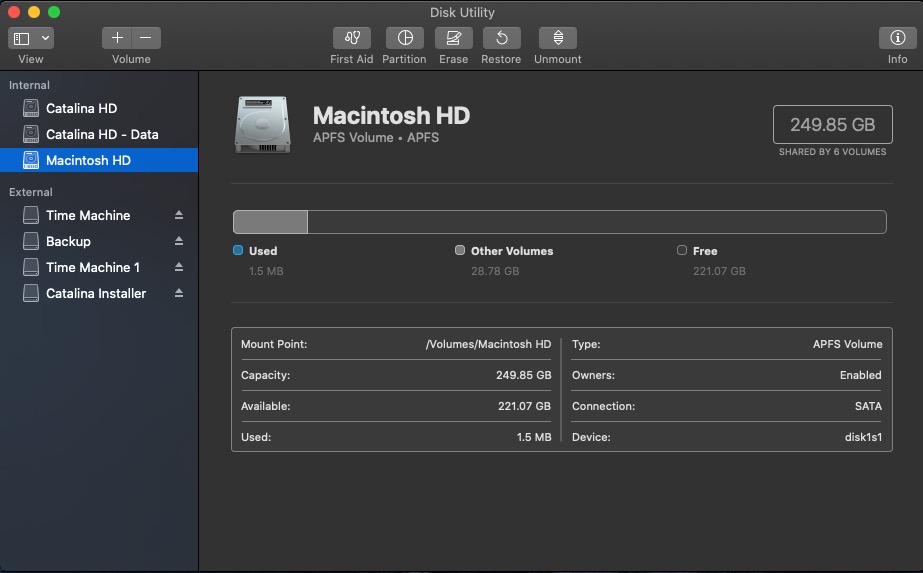
Task: Add a new volume with plus button
Action: pos(117,38)
